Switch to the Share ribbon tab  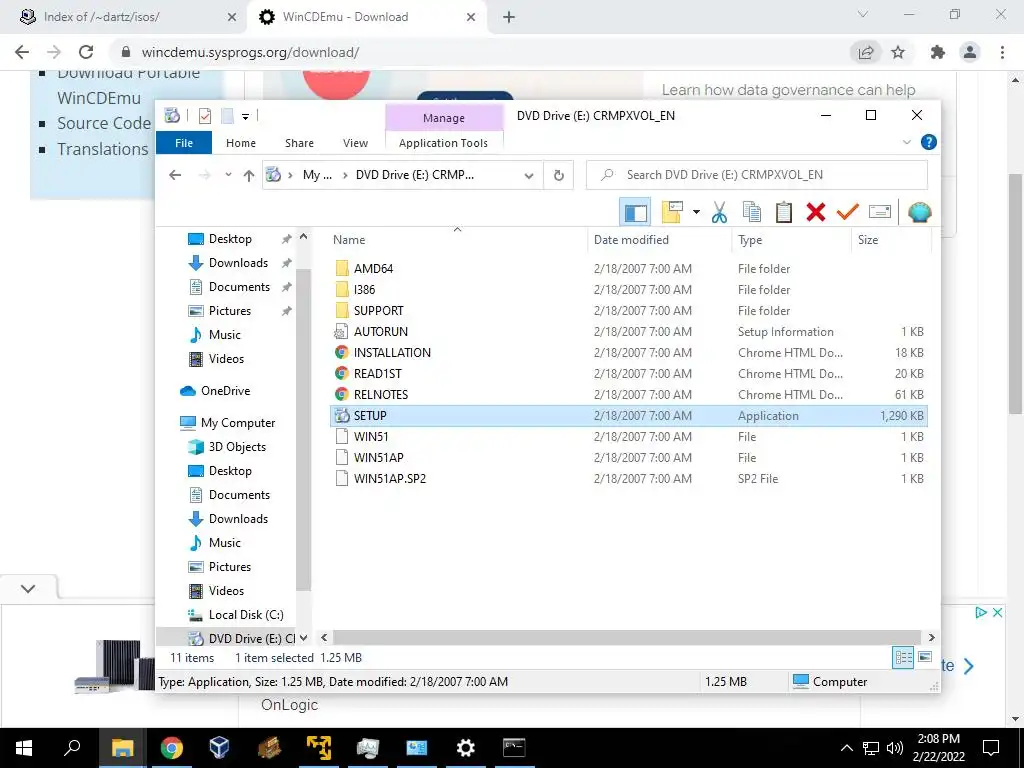(x=299, y=143)
